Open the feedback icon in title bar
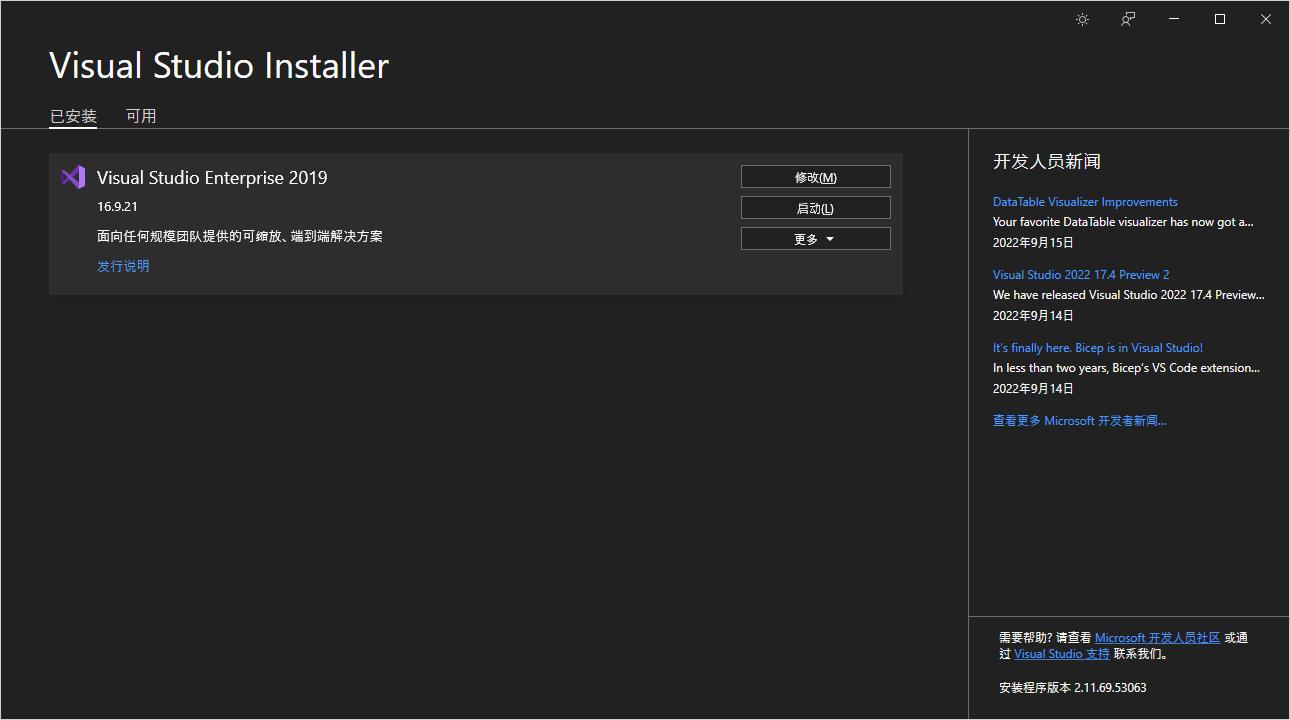Image resolution: width=1290 pixels, height=720 pixels. [x=1128, y=19]
